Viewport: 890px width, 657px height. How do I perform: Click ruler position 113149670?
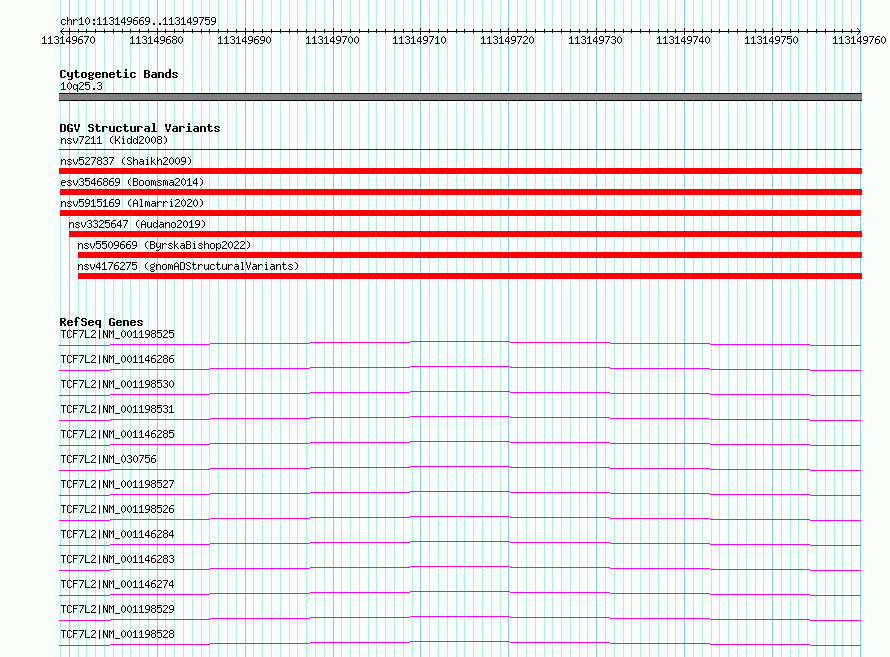pyautogui.click(x=69, y=40)
